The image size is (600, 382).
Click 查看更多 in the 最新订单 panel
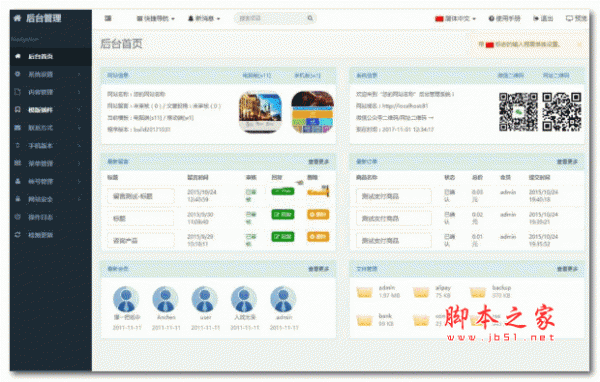[567, 162]
